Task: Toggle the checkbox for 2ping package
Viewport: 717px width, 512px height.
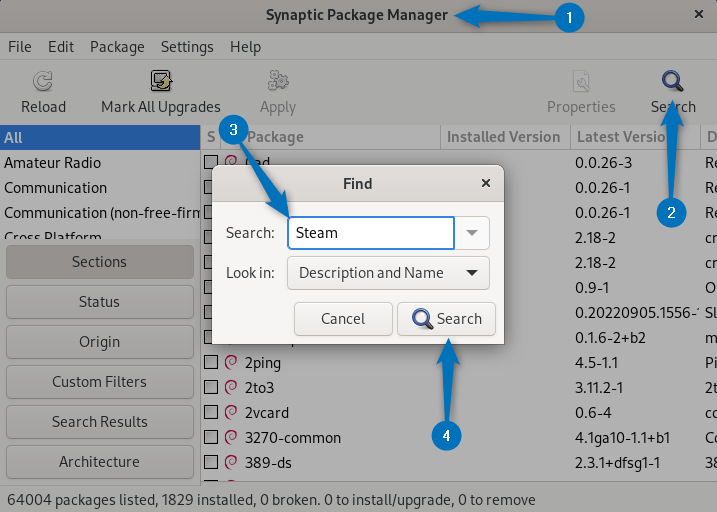Action: tap(211, 362)
